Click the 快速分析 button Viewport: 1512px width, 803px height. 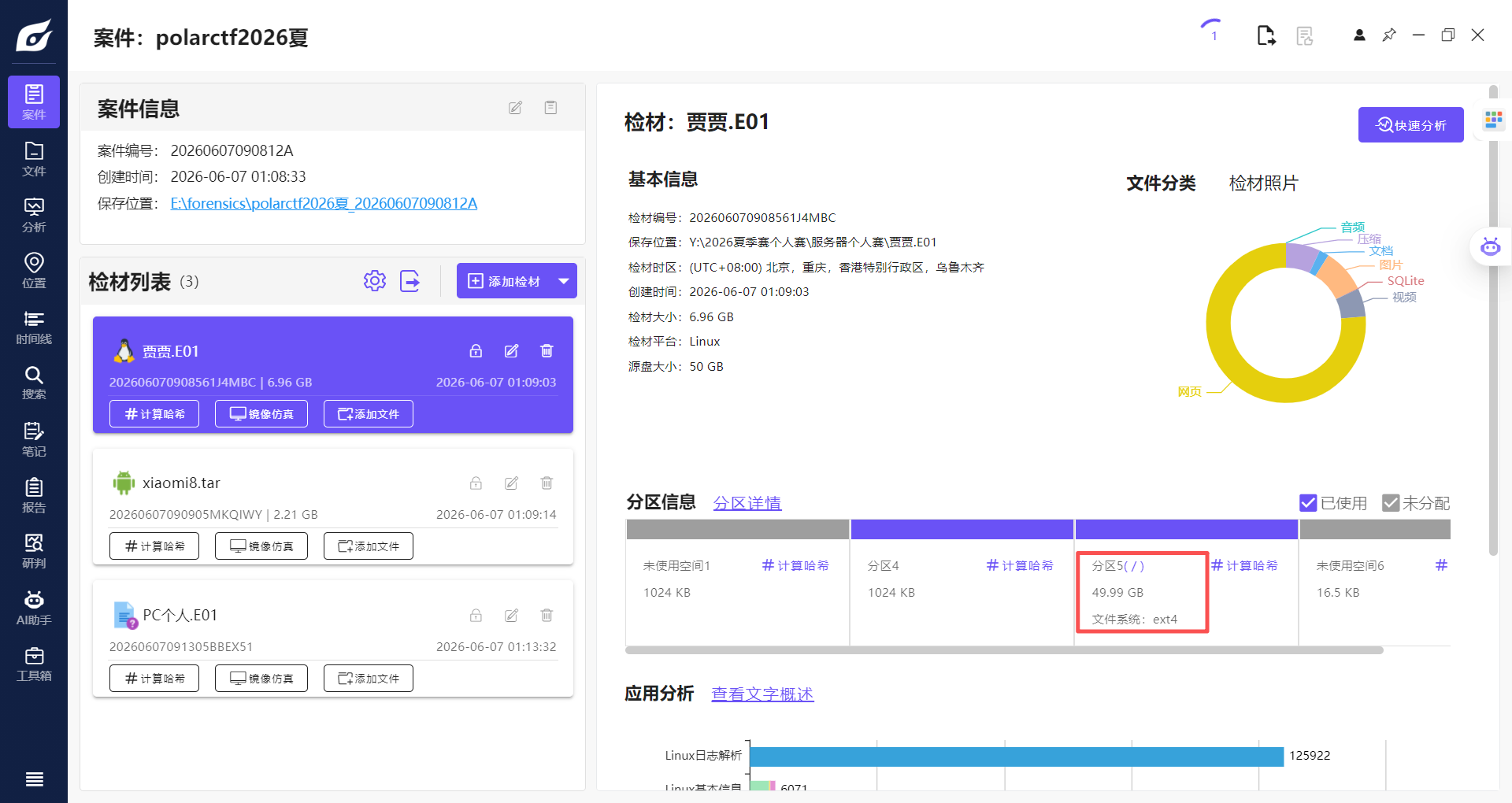1410,125
